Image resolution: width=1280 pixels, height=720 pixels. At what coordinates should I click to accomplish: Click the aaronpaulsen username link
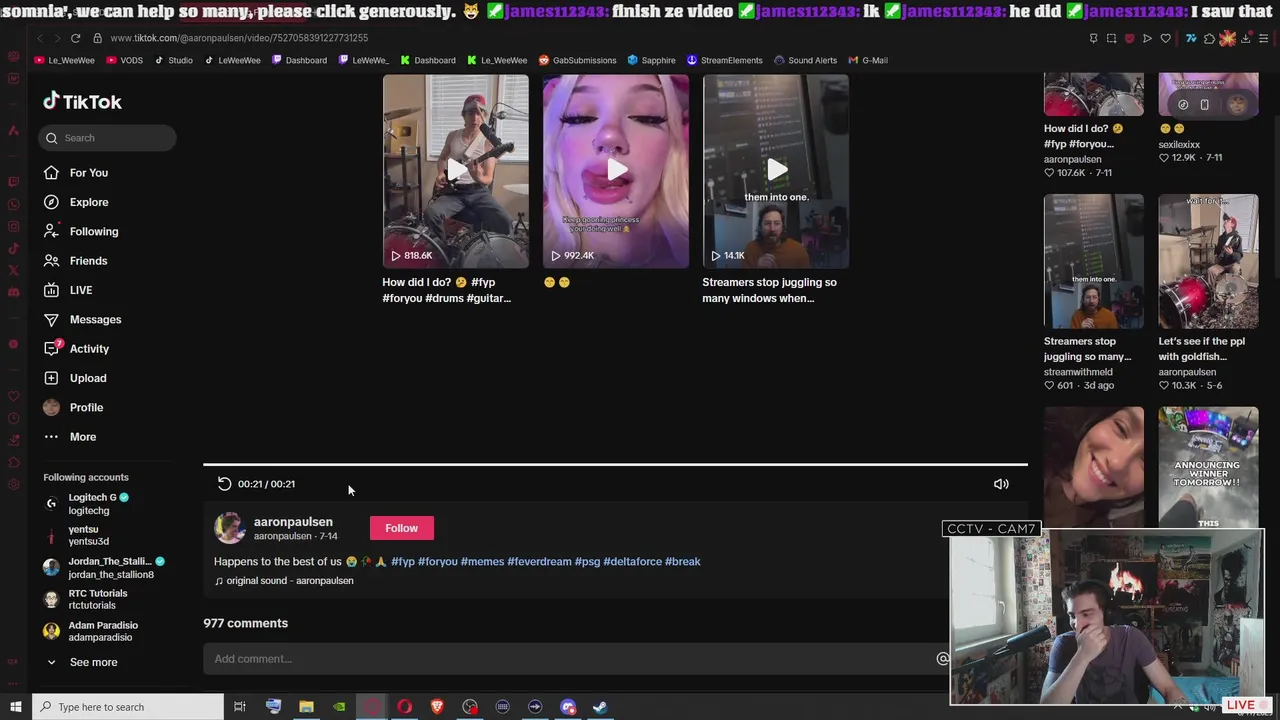(x=293, y=522)
